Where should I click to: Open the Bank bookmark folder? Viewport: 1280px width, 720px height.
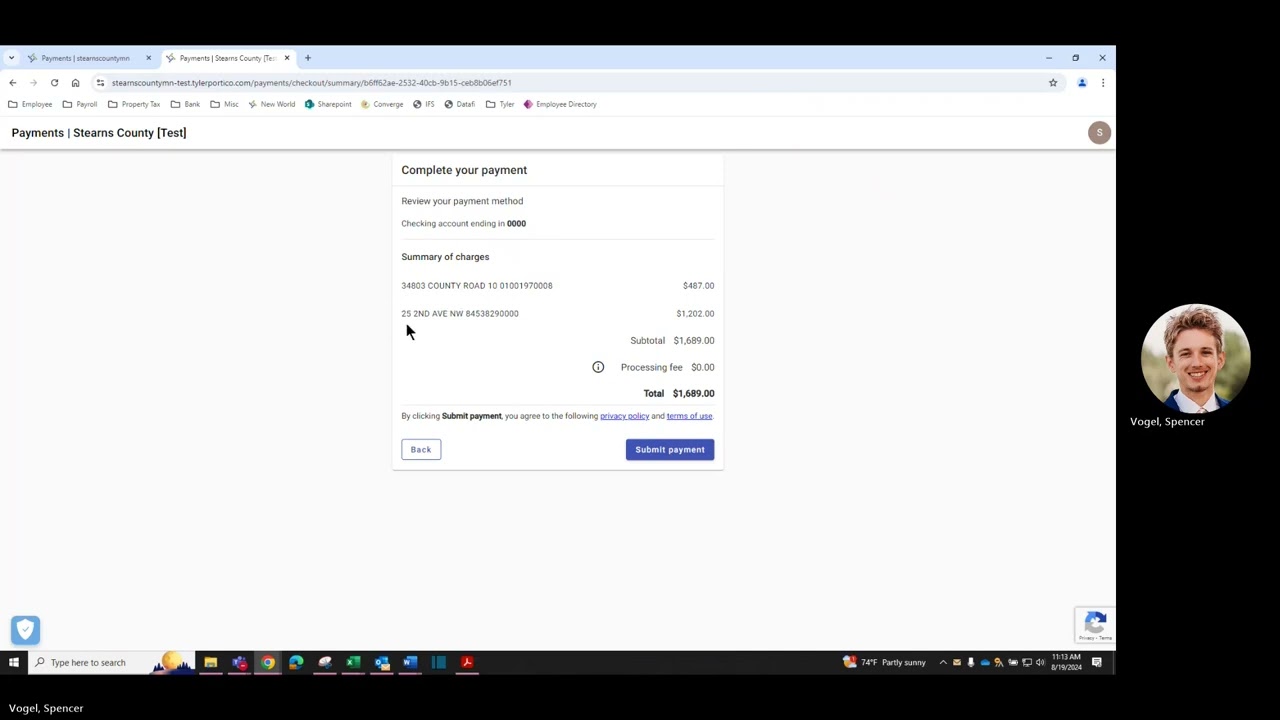(x=185, y=104)
